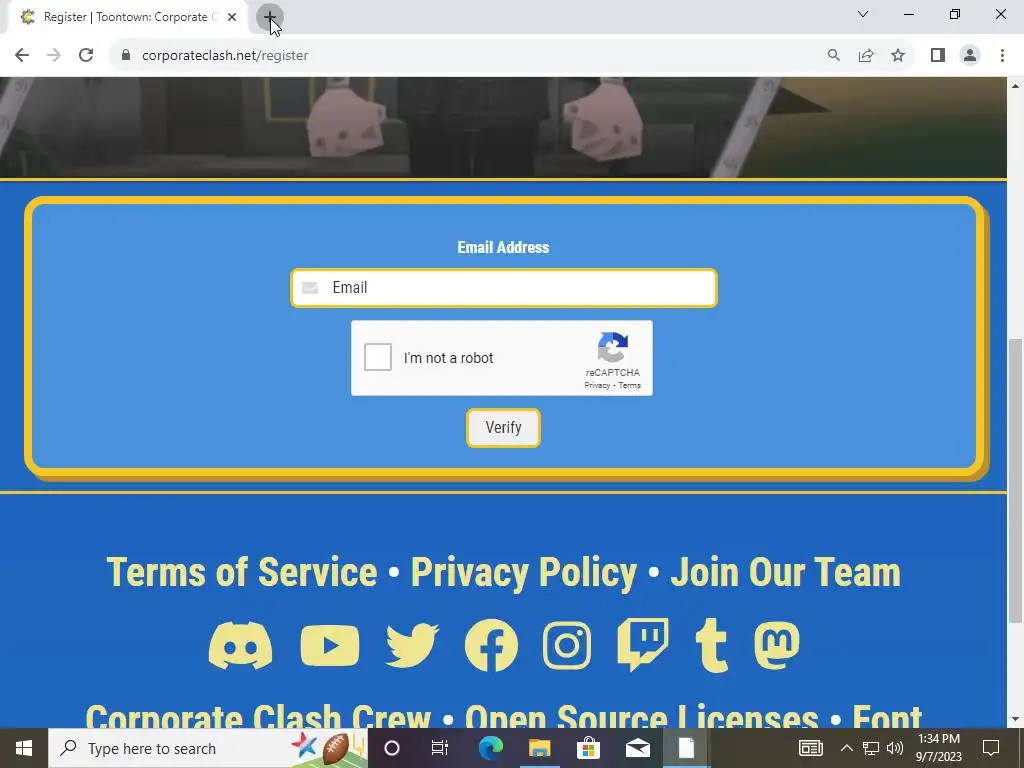Launch Microsoft Edge from the taskbar
The image size is (1024, 768).
490,748
